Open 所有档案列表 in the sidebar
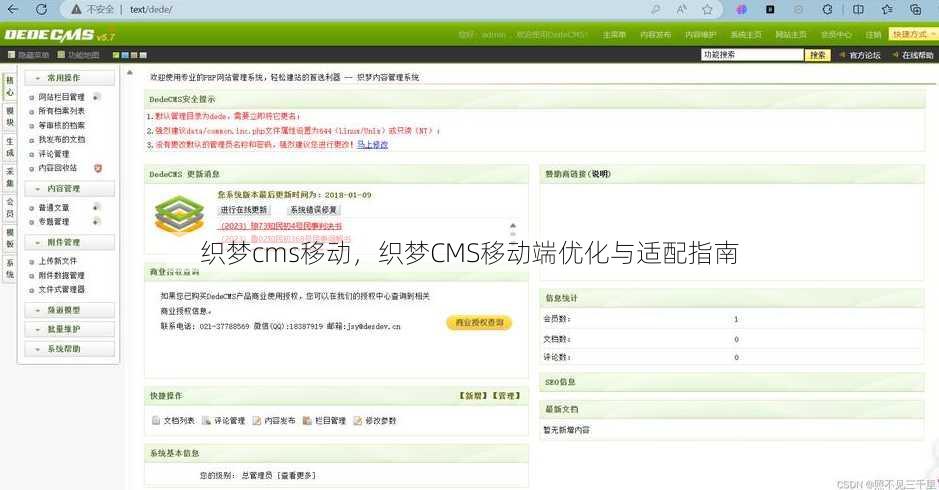 click(62, 111)
